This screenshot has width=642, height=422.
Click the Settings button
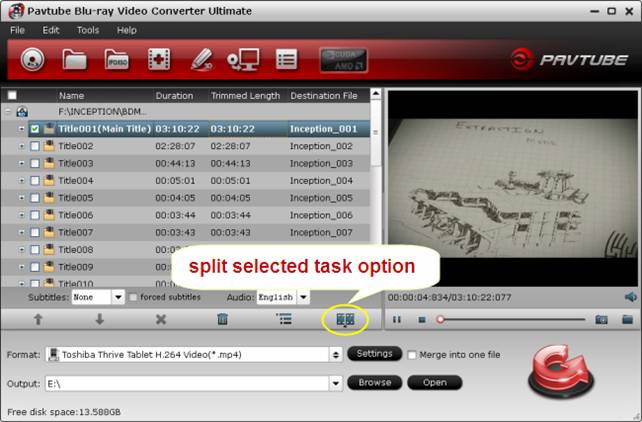pyautogui.click(x=374, y=354)
